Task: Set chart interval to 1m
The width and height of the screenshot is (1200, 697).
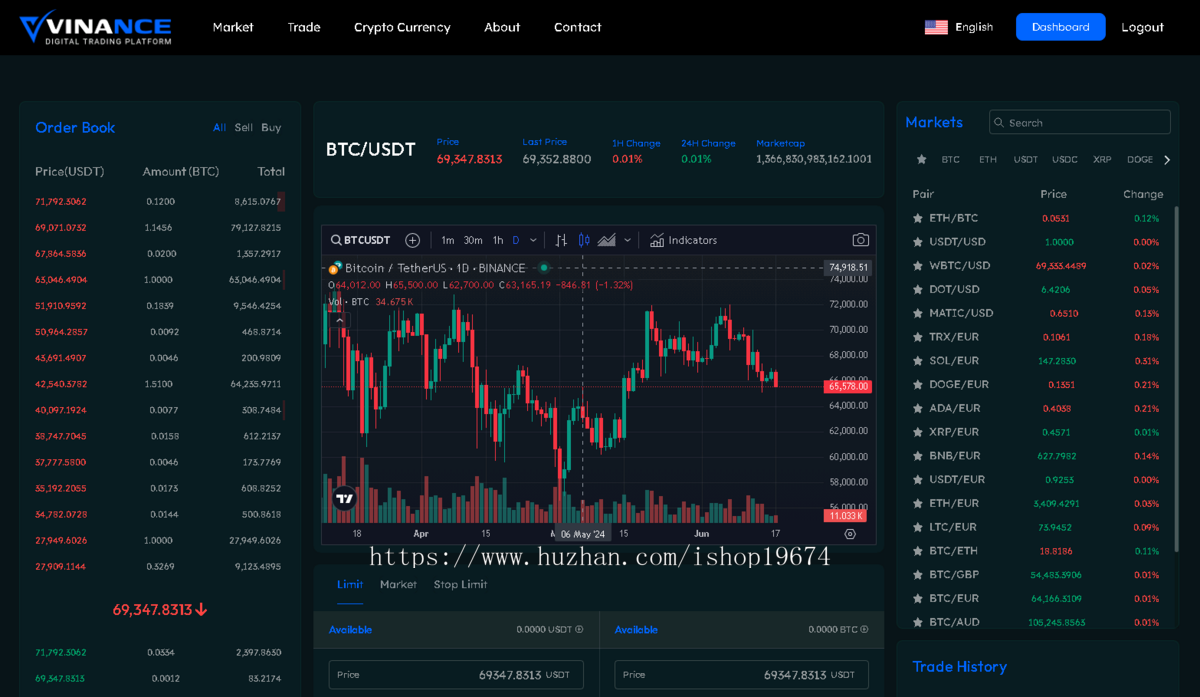Action: [x=448, y=240]
